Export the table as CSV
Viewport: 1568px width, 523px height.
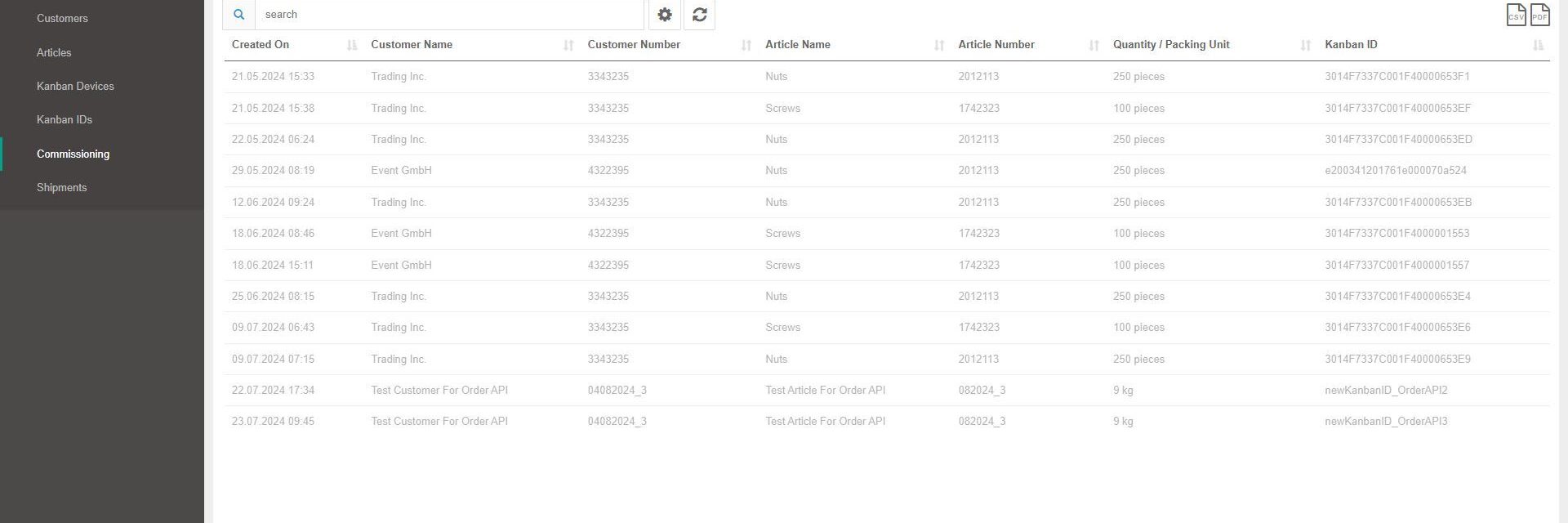1516,15
